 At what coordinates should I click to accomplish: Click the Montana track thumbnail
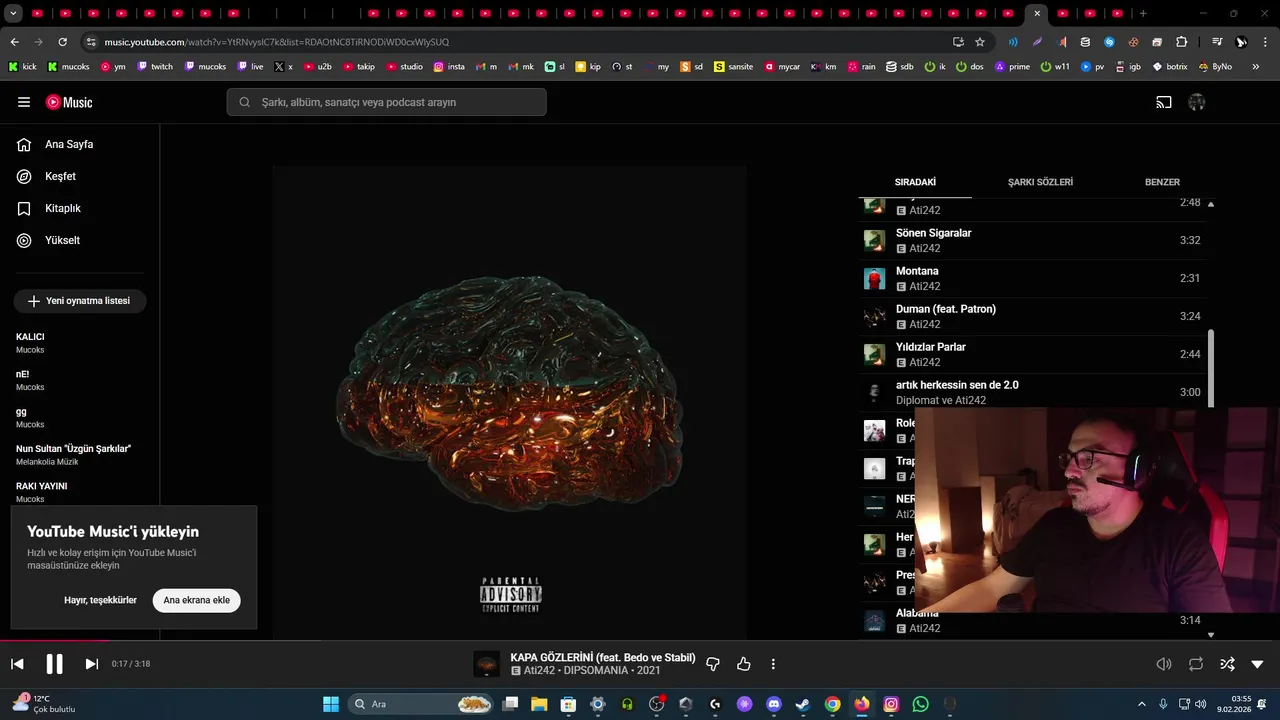pos(875,279)
